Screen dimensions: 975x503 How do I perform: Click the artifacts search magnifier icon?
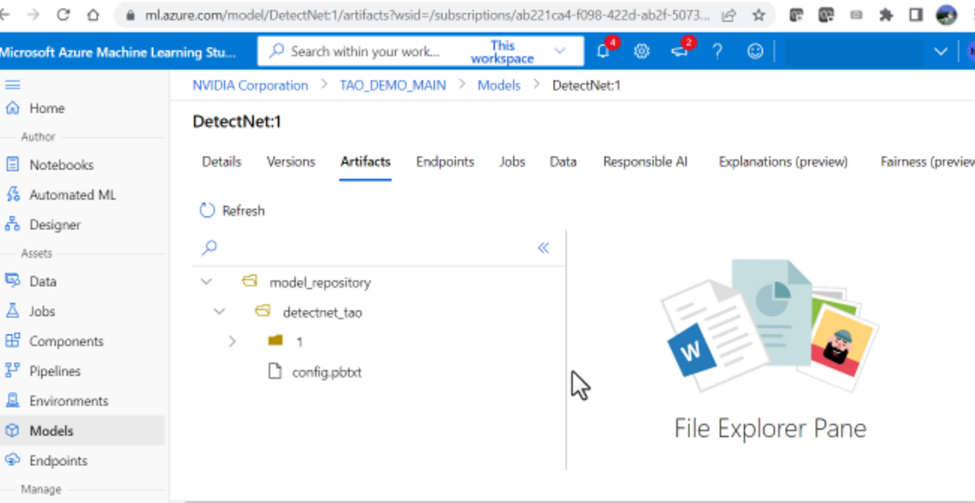tap(209, 247)
